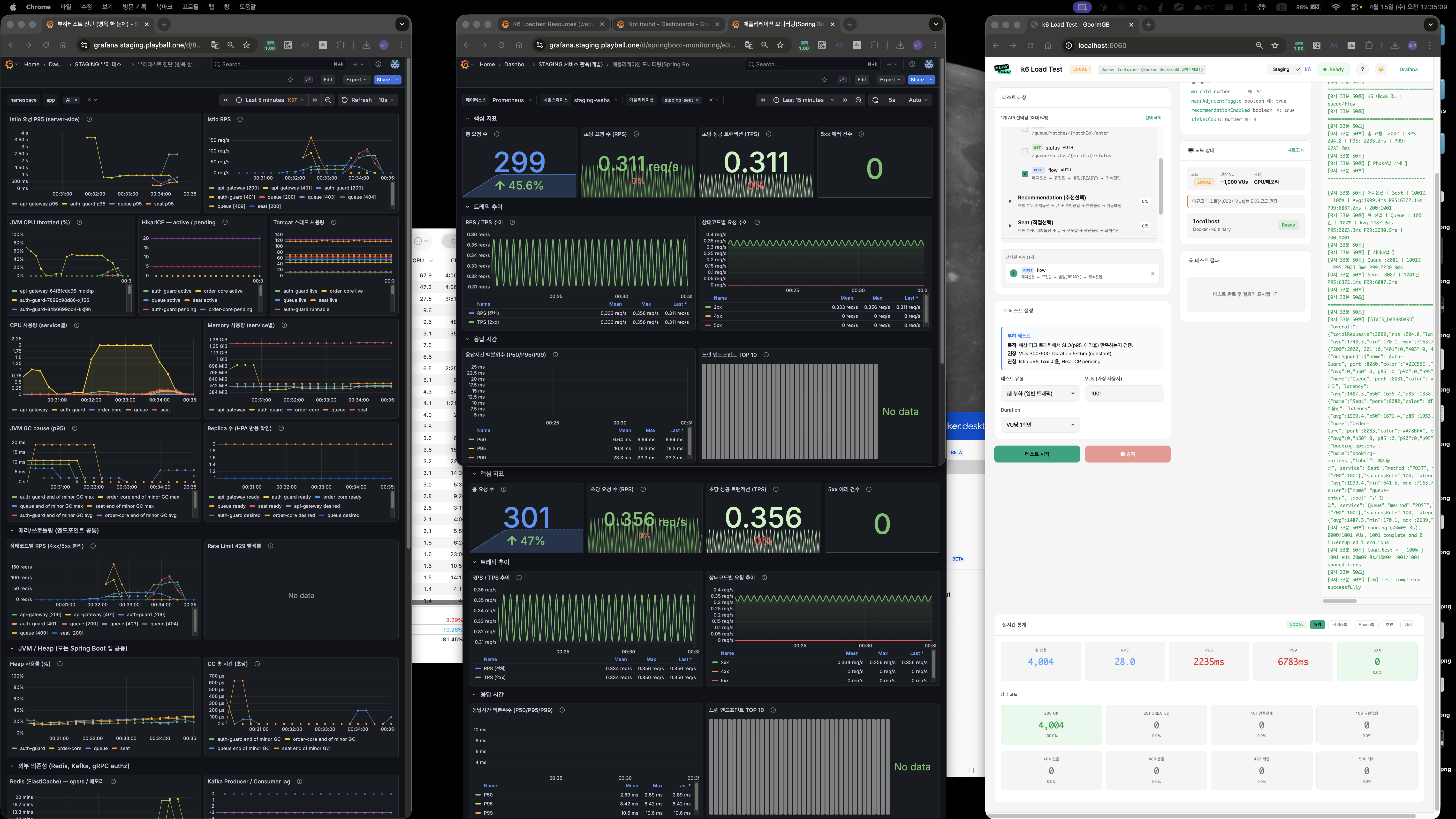Click the VUs input field showing 1001
Screen dimensions: 1456x819
click(x=1124, y=393)
